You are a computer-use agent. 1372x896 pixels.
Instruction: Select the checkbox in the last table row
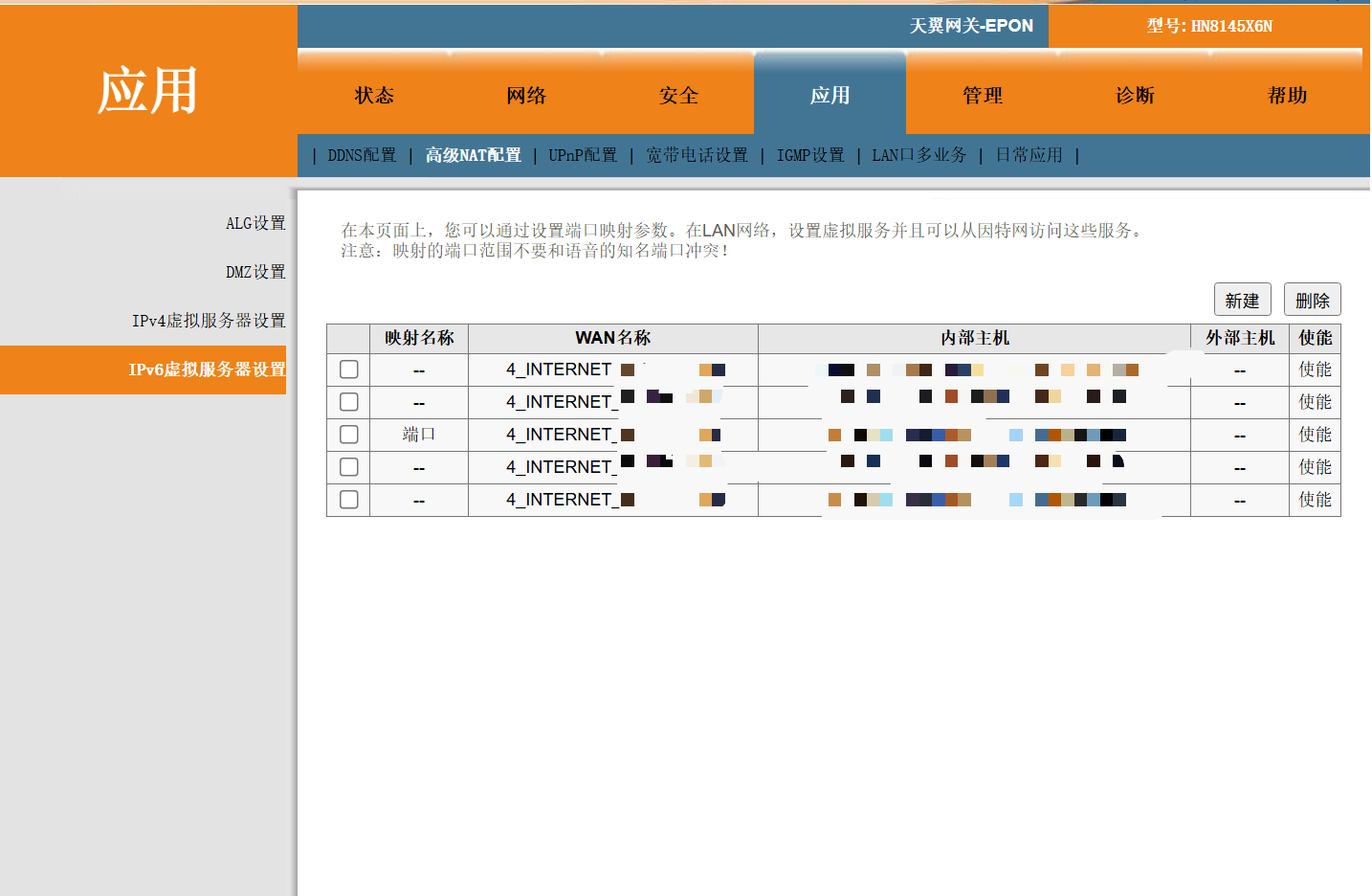[349, 500]
